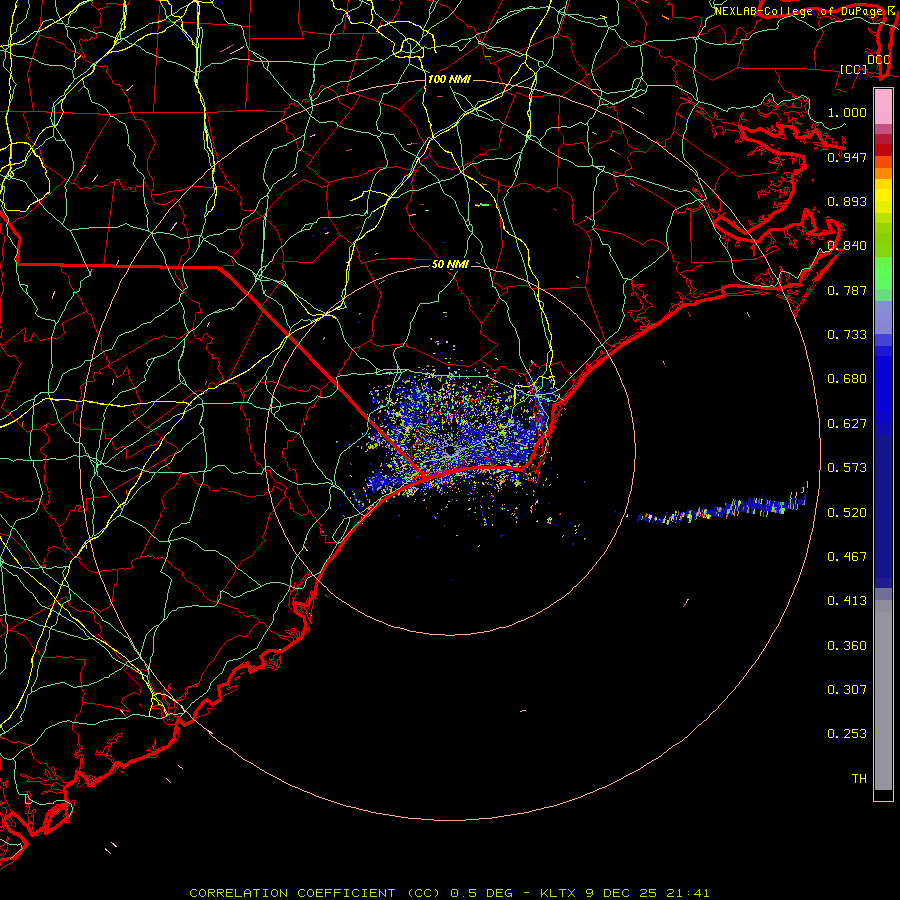Select the 0.893 legend value
Image resolution: width=900 pixels, height=900 pixels.
[x=847, y=201]
